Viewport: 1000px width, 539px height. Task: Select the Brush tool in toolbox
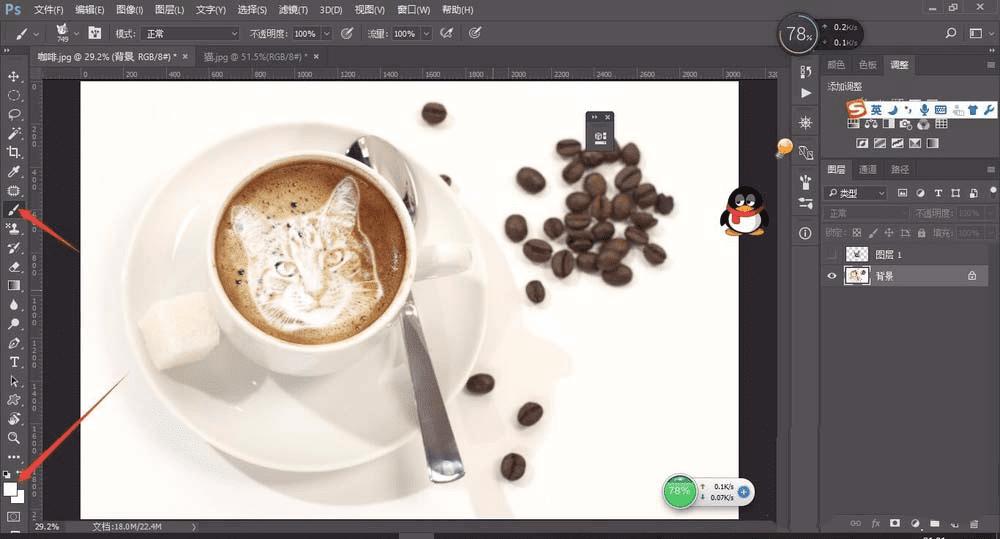point(14,210)
